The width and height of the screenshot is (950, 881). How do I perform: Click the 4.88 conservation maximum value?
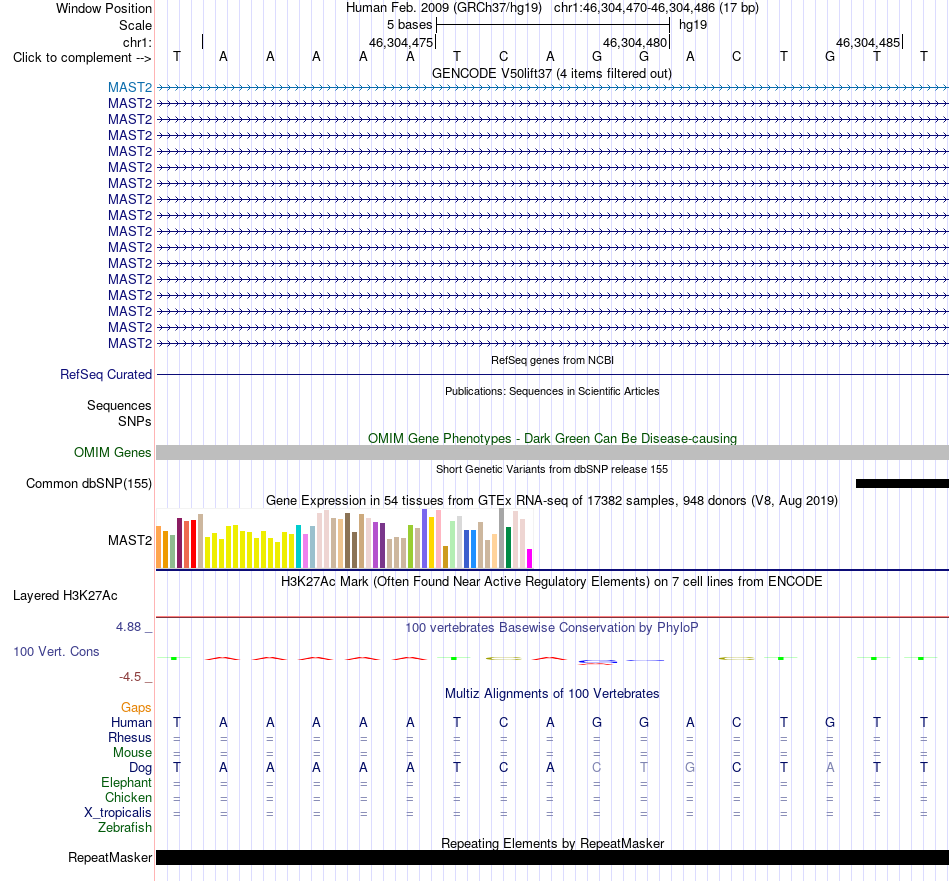tap(128, 627)
